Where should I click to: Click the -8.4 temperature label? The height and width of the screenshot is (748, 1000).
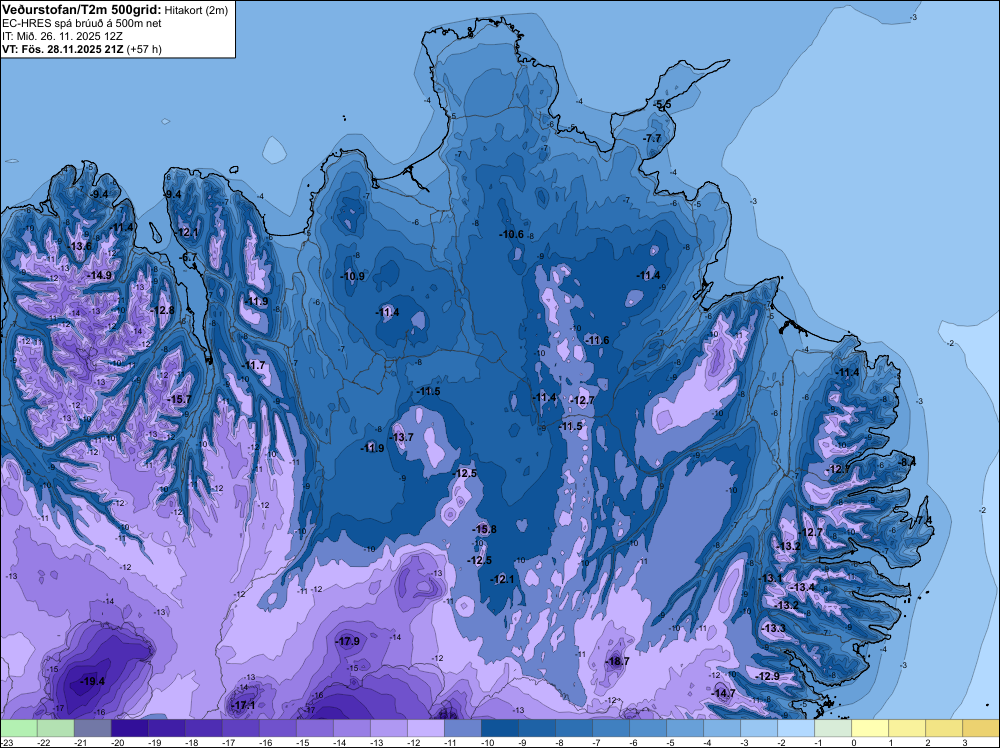906,462
